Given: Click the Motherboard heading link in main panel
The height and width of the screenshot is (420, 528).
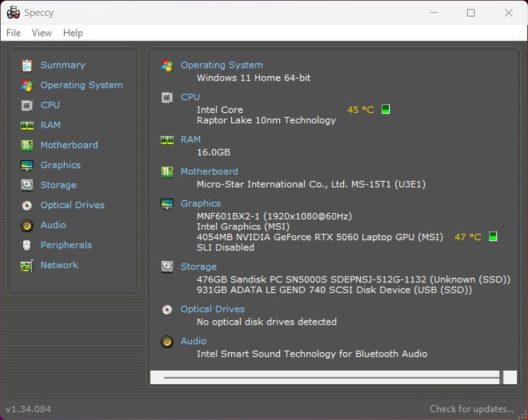Looking at the screenshot, I should (x=209, y=171).
